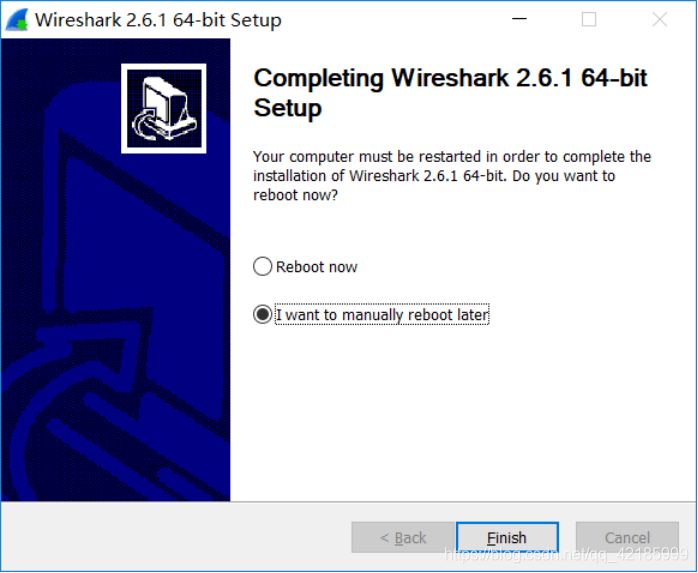The height and width of the screenshot is (573, 698).
Task: Go back with the "< Back" button
Action: [x=403, y=537]
